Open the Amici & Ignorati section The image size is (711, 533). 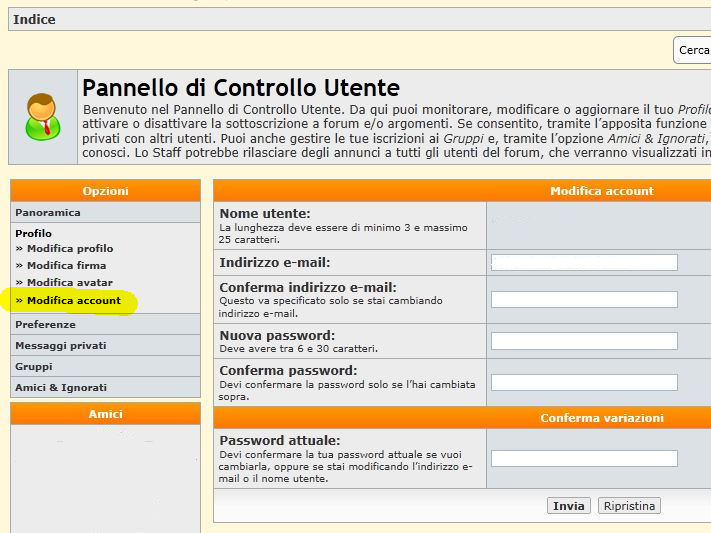click(x=61, y=388)
